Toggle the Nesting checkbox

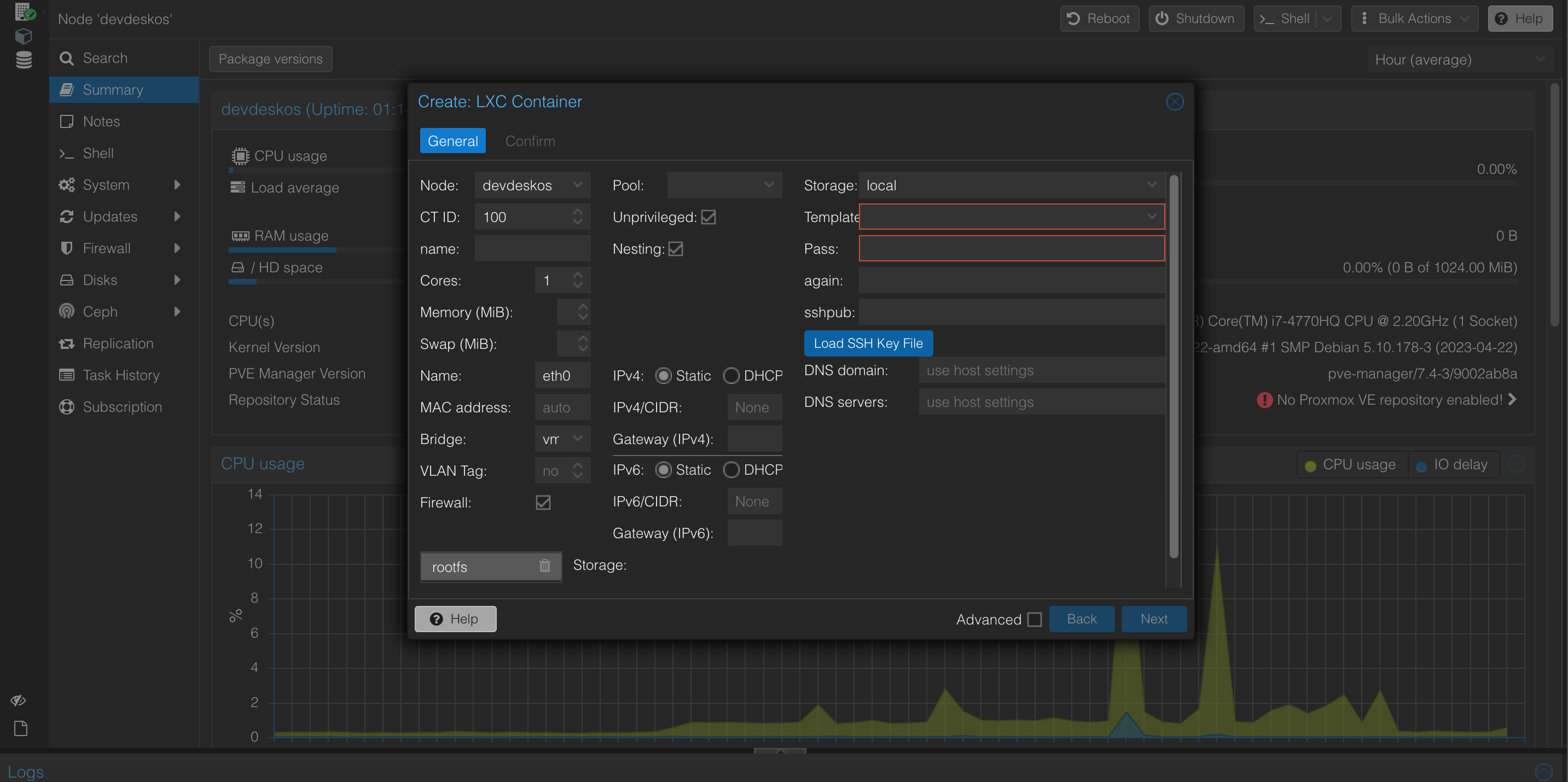(x=675, y=249)
